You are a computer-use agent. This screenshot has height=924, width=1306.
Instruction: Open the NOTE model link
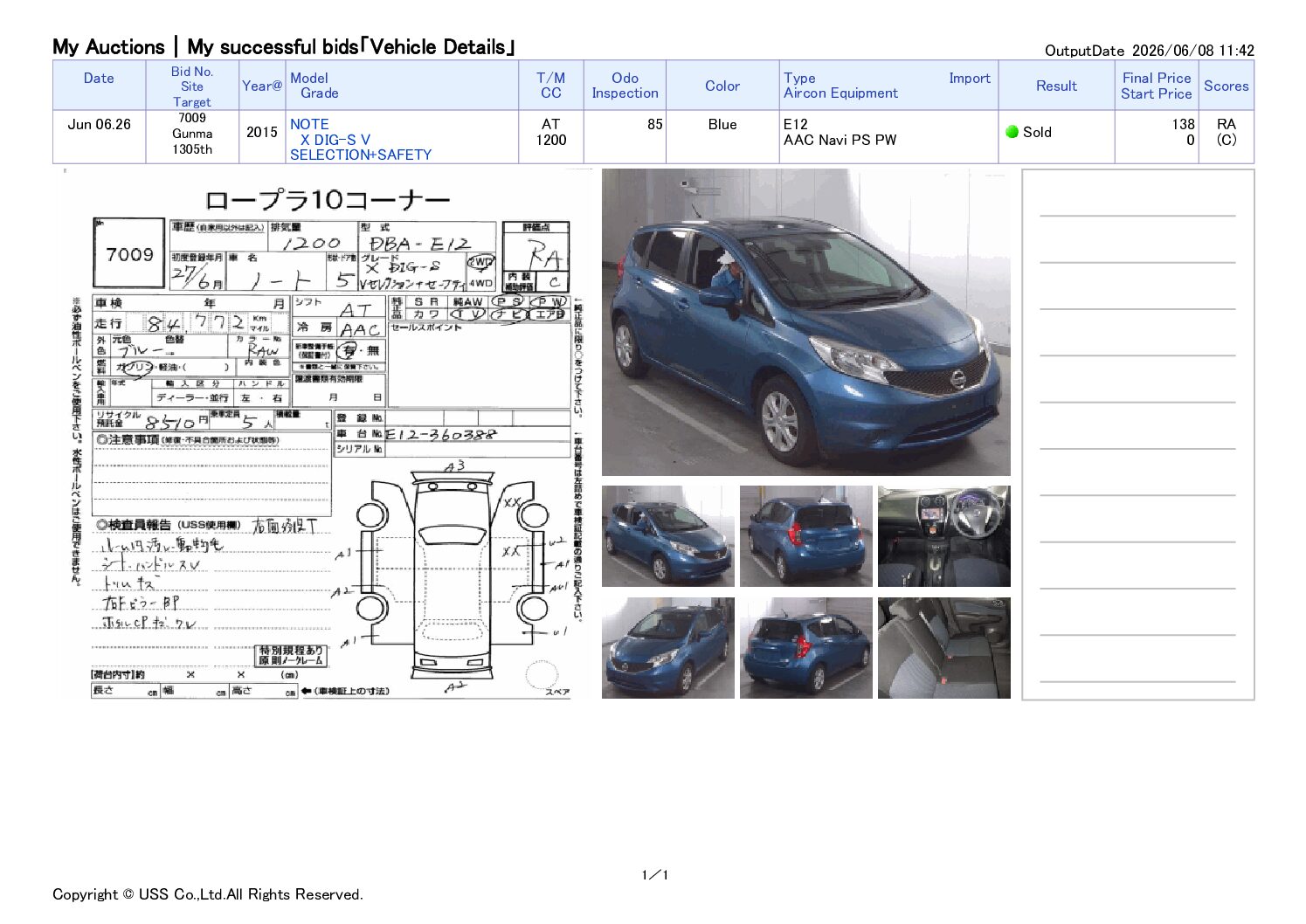[309, 124]
